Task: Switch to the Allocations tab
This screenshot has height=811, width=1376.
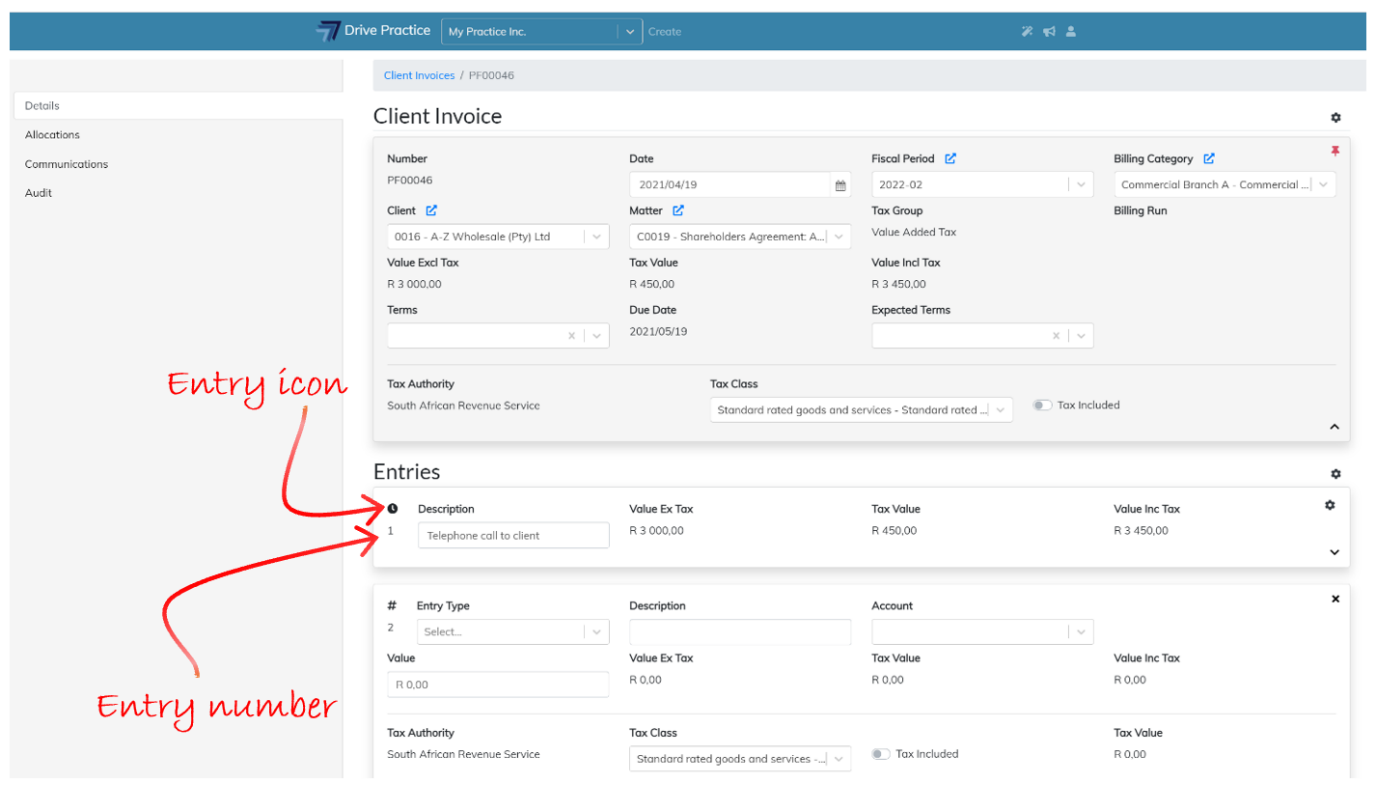Action: click(x=52, y=135)
